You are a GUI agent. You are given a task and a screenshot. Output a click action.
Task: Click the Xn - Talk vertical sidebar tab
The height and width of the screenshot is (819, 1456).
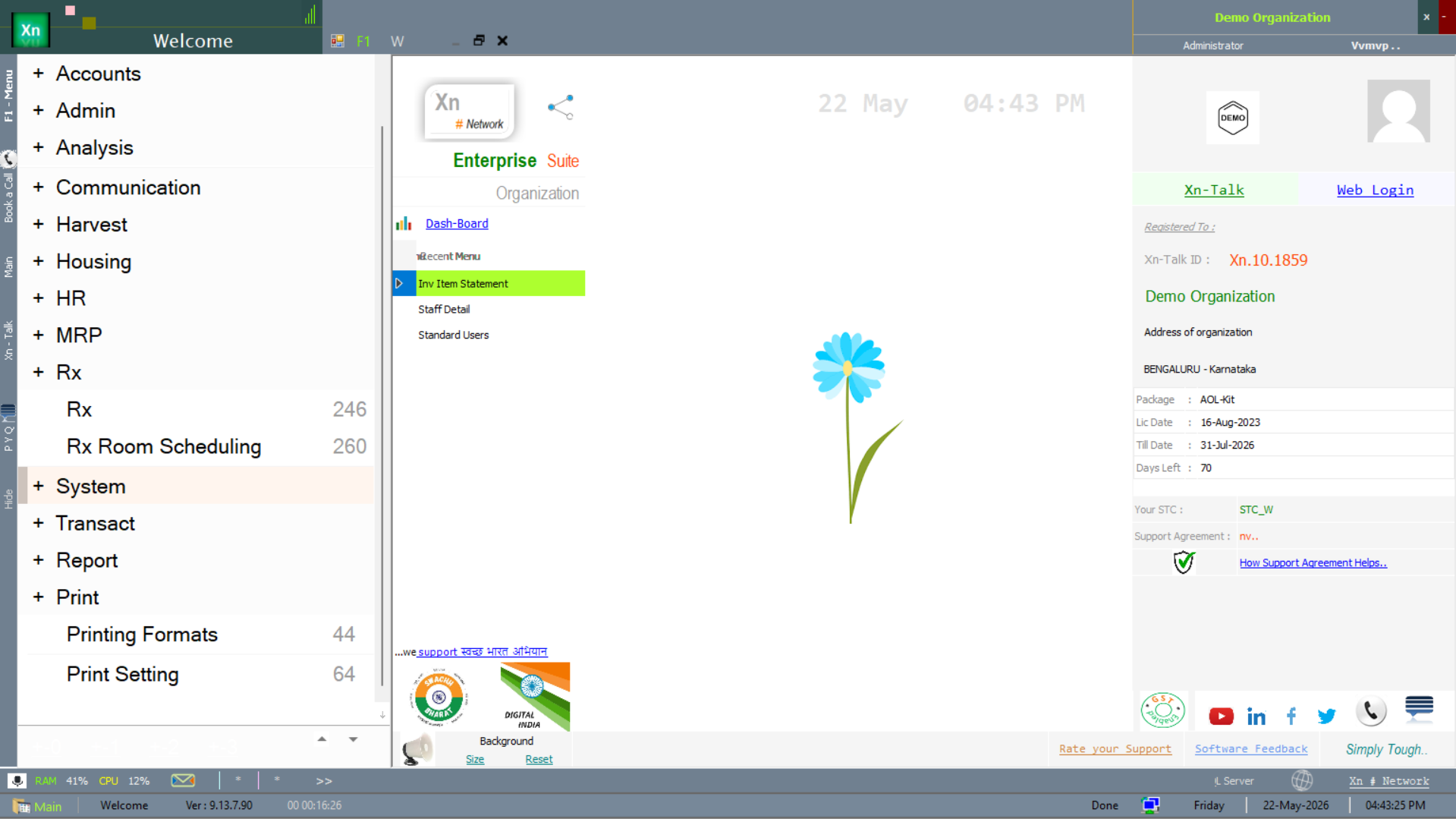coord(8,340)
